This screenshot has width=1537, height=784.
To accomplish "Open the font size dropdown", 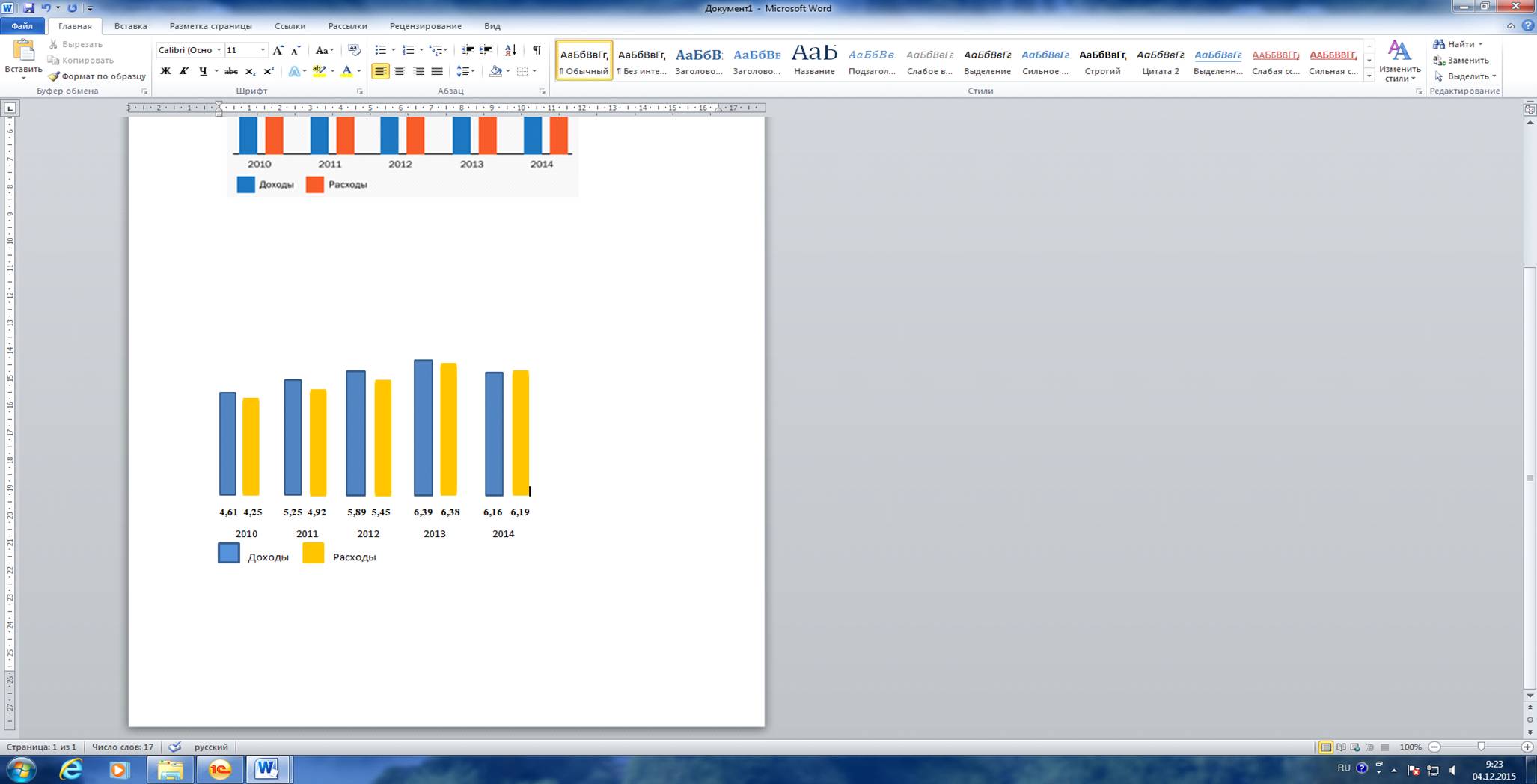I will pyautogui.click(x=263, y=50).
